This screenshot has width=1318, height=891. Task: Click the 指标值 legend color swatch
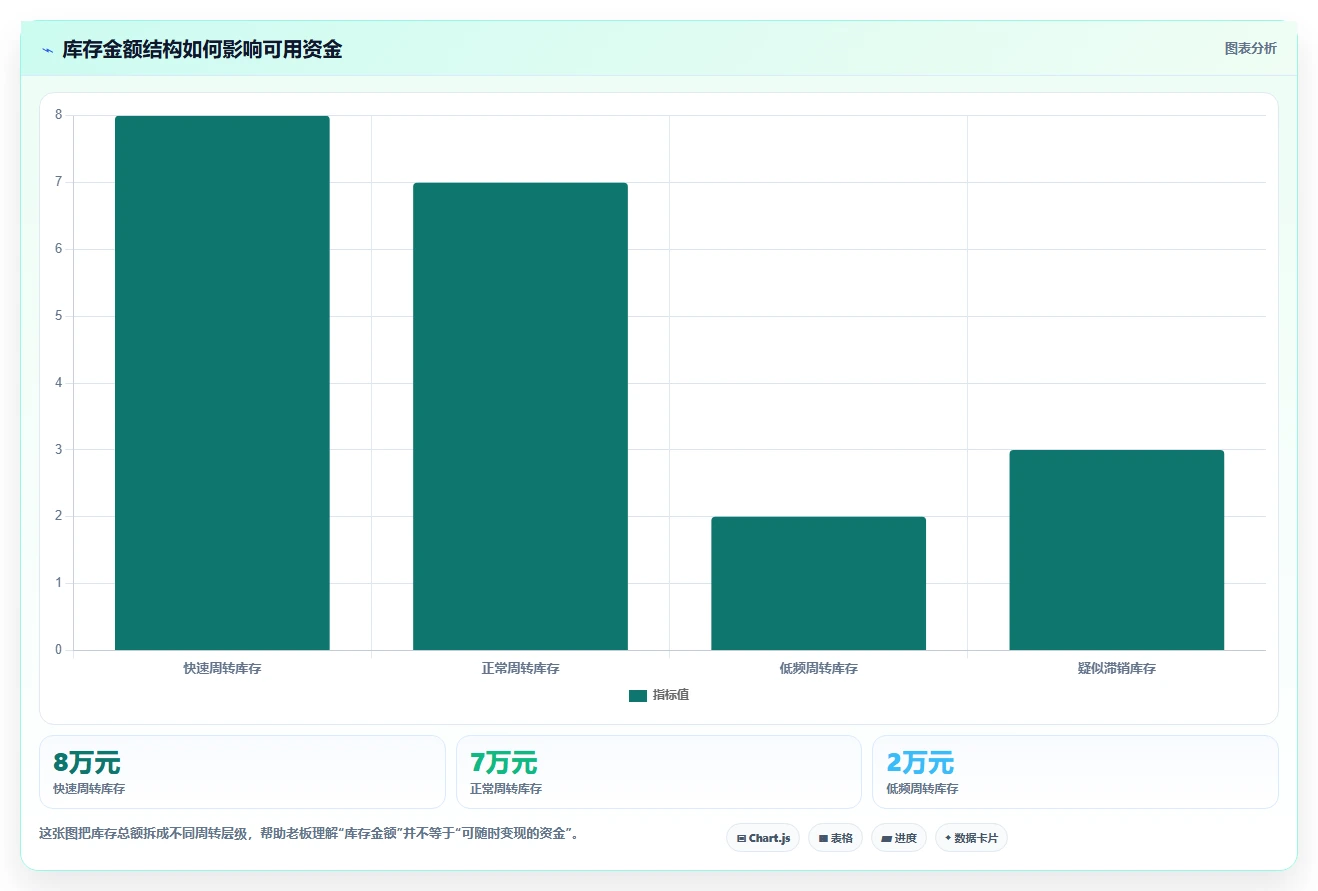click(x=638, y=696)
